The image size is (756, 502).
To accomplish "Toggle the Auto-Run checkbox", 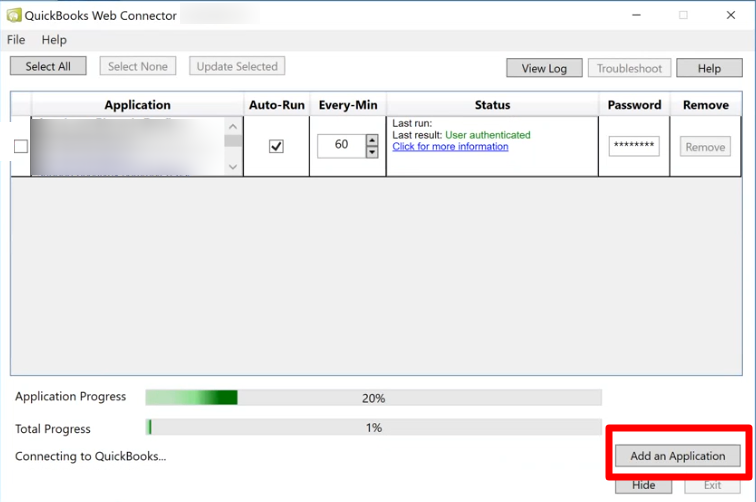I will 276,146.
